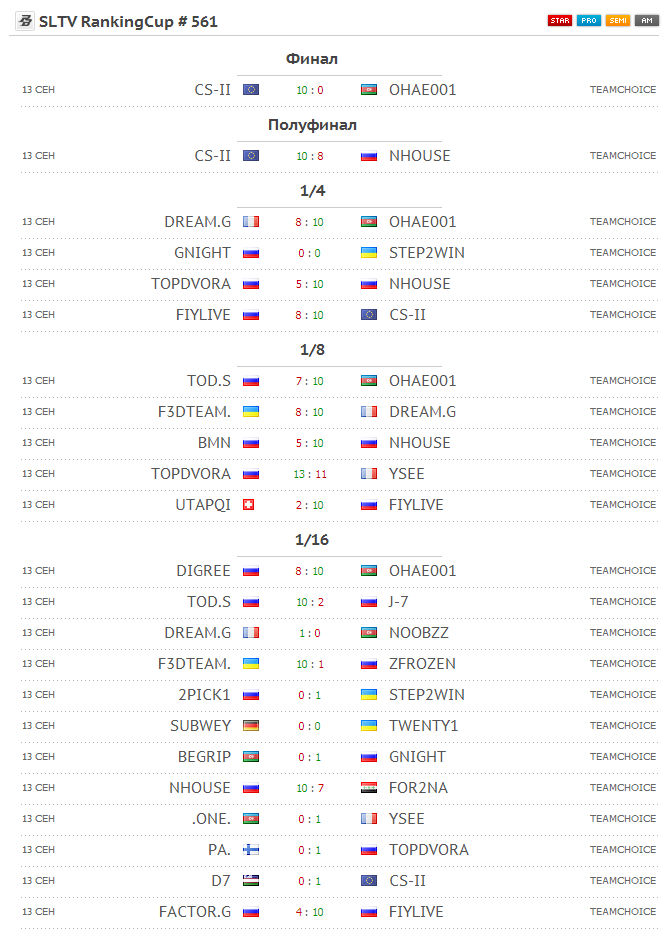This screenshot has width=668, height=945.
Task: Click the blue PRO league badge
Action: (x=589, y=21)
